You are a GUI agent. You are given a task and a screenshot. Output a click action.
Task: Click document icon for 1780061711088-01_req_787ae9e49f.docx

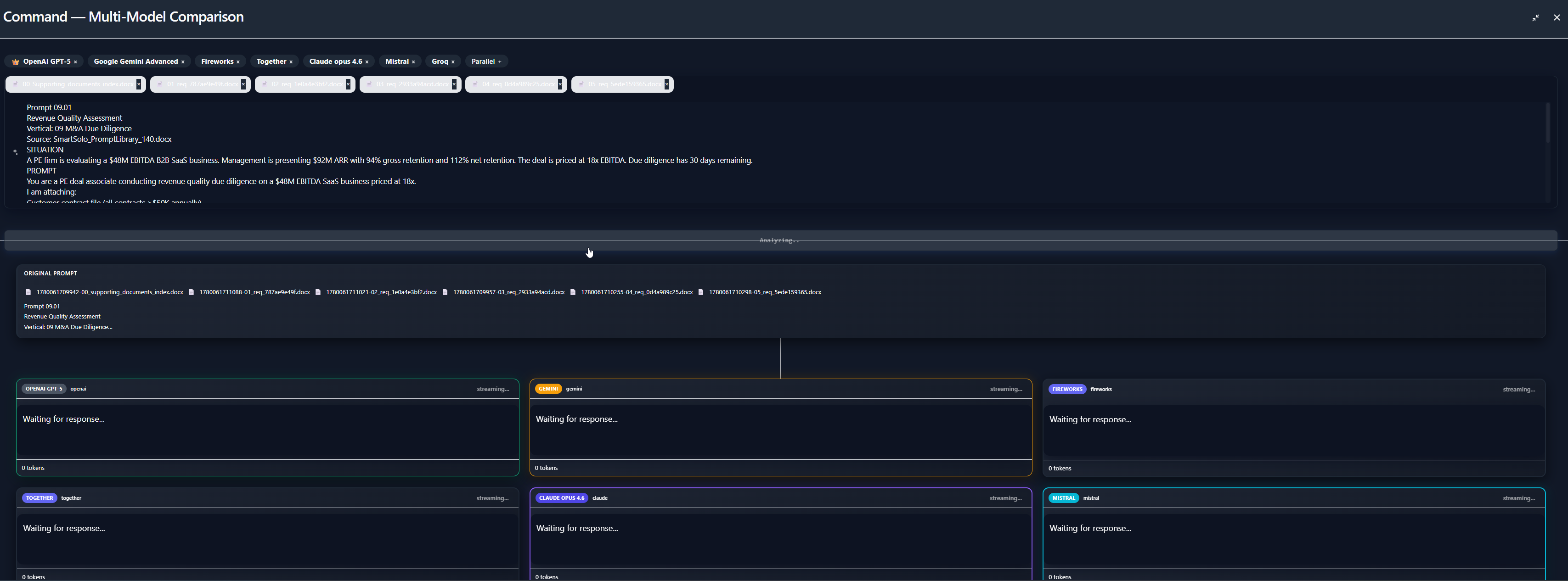(191, 292)
